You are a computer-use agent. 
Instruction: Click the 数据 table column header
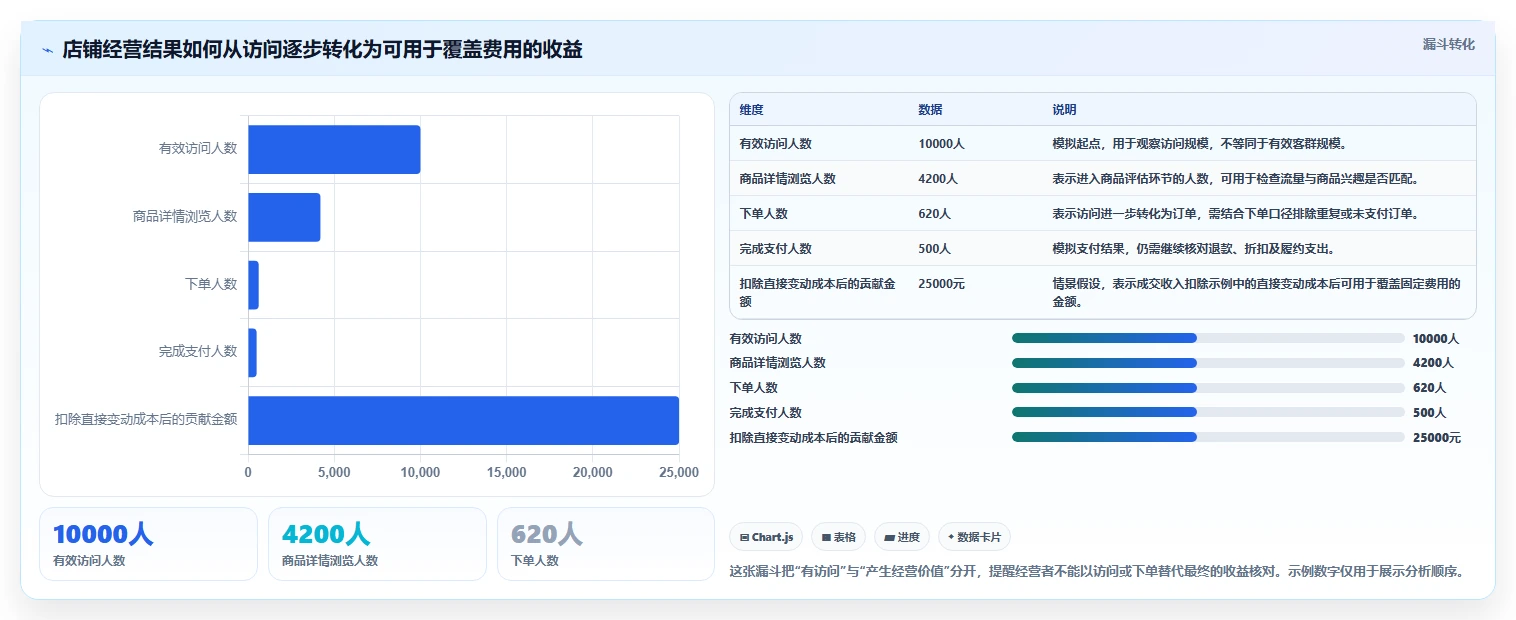click(930, 110)
